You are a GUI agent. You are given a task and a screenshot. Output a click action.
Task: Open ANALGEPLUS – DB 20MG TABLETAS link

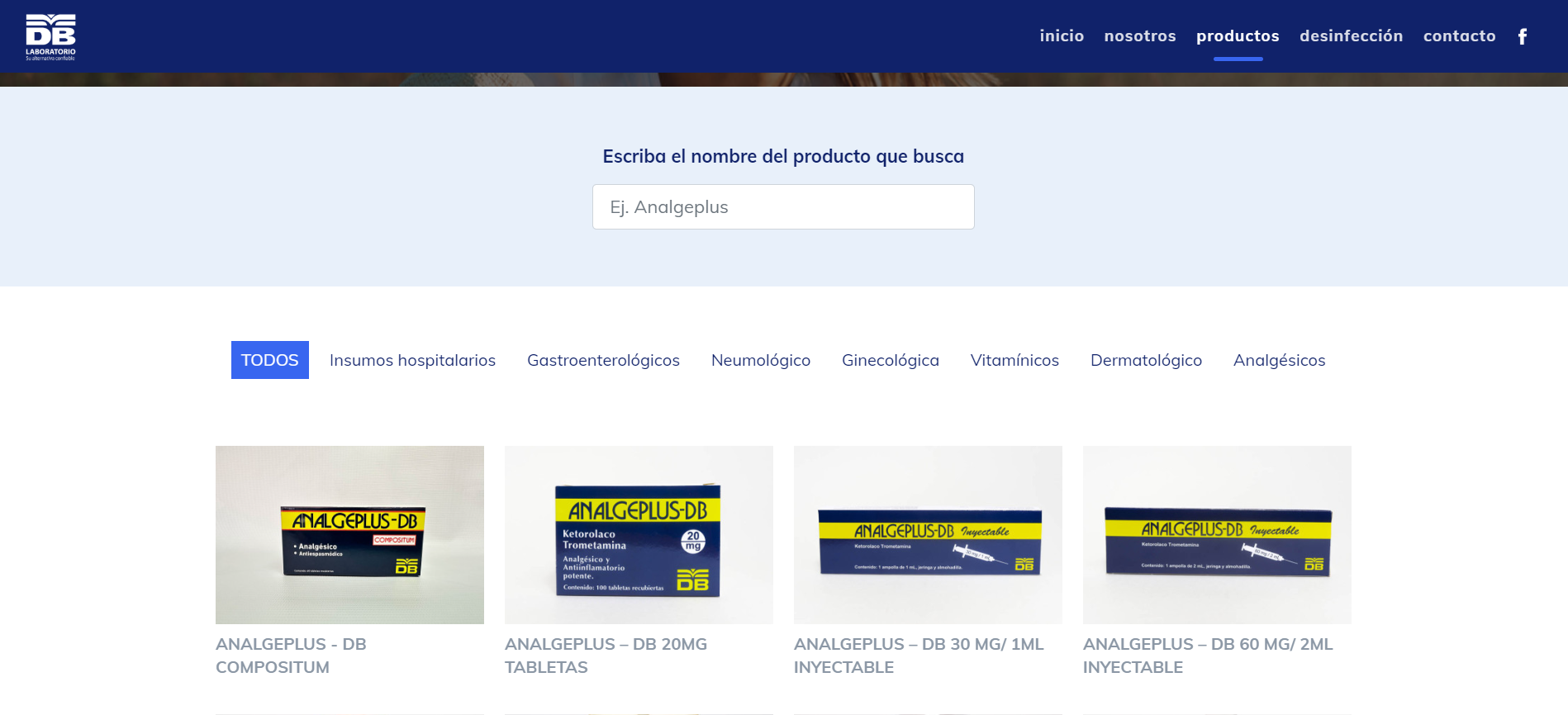pyautogui.click(x=606, y=656)
